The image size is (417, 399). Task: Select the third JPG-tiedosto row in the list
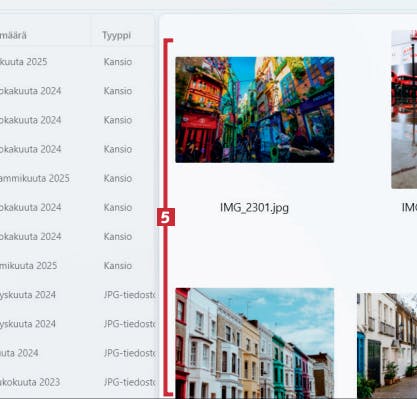click(x=77, y=353)
